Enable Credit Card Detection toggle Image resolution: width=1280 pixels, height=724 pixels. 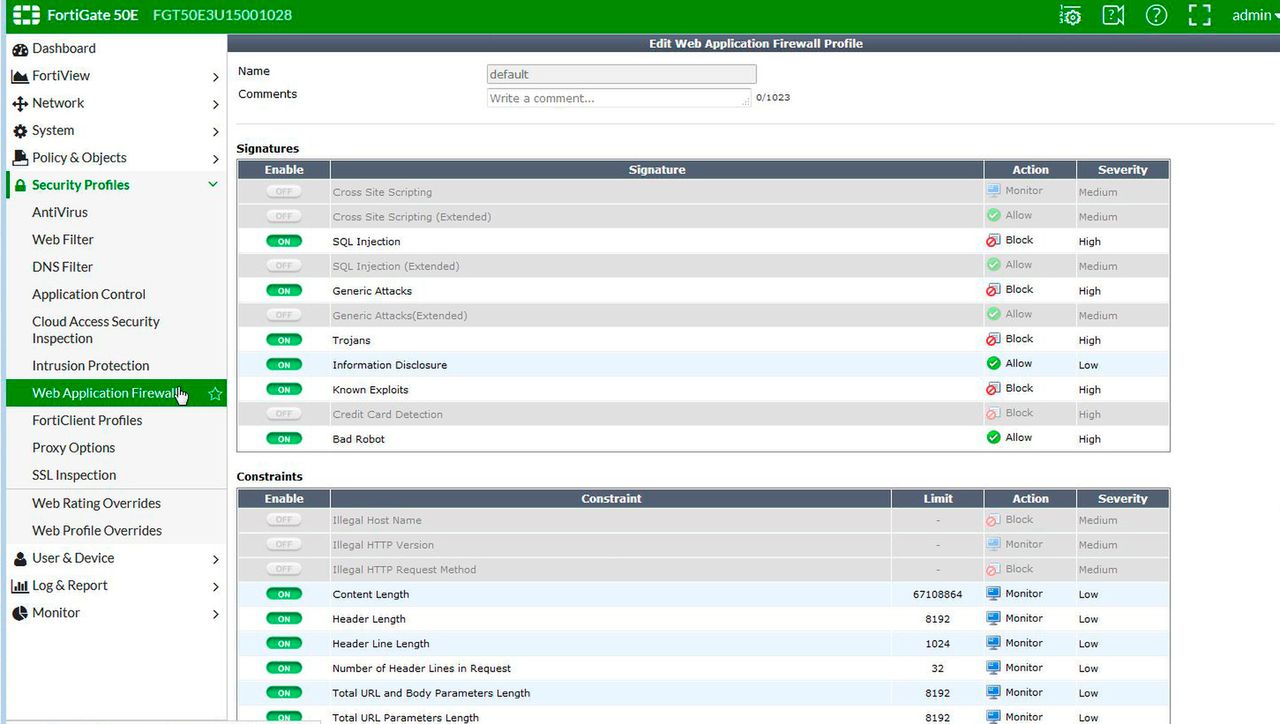pos(284,414)
